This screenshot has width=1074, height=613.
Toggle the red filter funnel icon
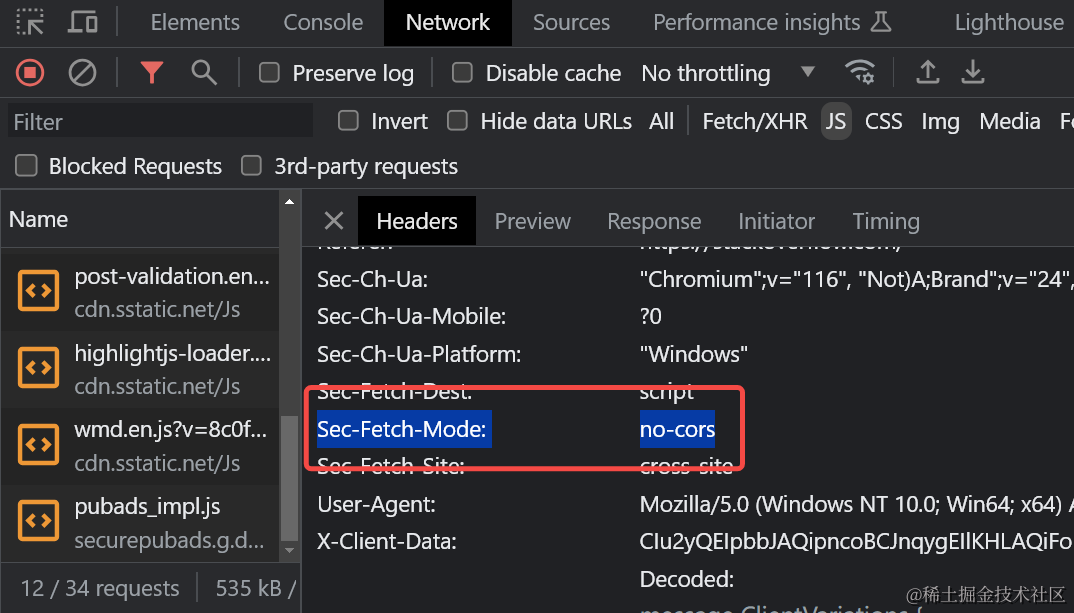pos(152,72)
